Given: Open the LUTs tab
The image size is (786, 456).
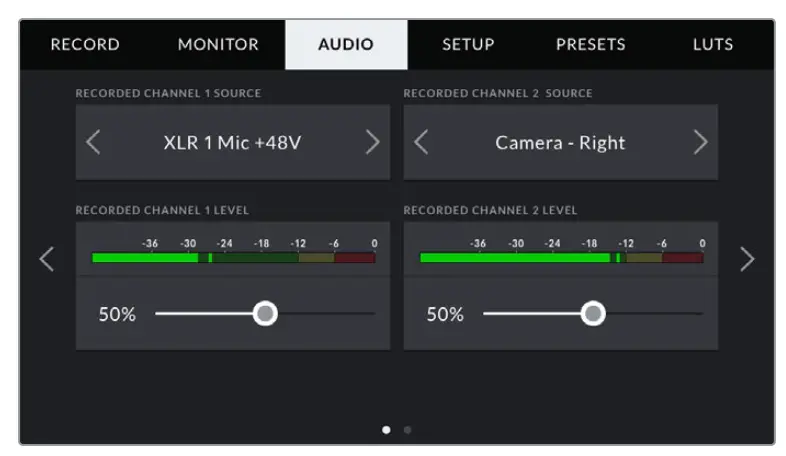Looking at the screenshot, I should click(713, 45).
